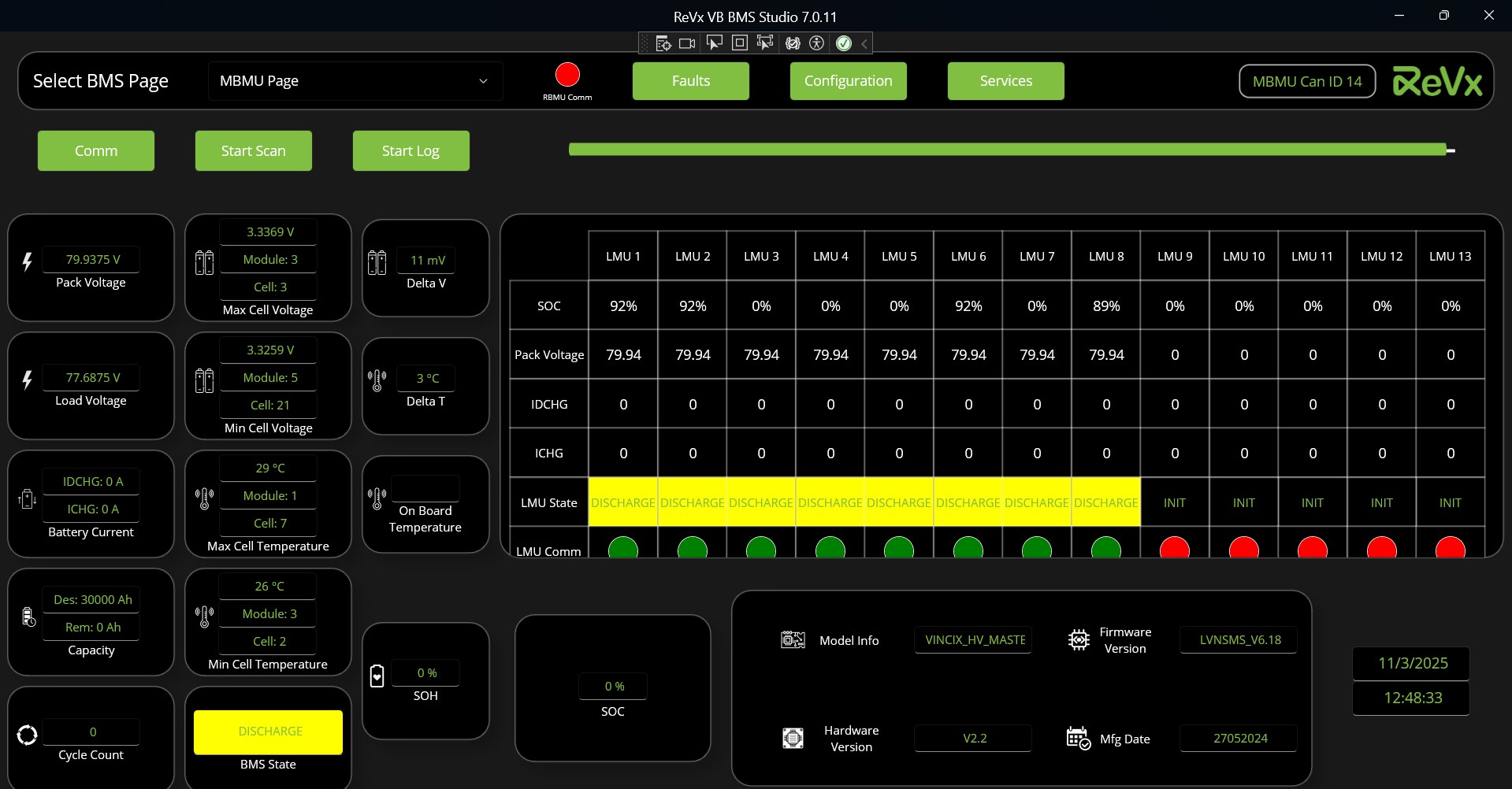This screenshot has height=789, width=1512.
Task: Click the Cycle Count circular arrows icon
Action: (27, 735)
